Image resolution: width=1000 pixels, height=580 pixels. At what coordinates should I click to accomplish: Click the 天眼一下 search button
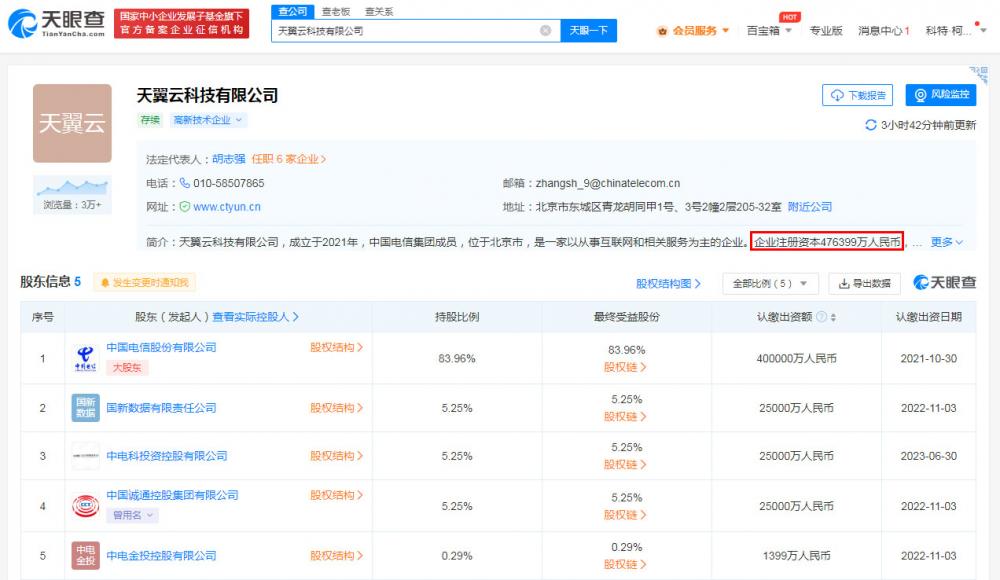pyautogui.click(x=589, y=31)
